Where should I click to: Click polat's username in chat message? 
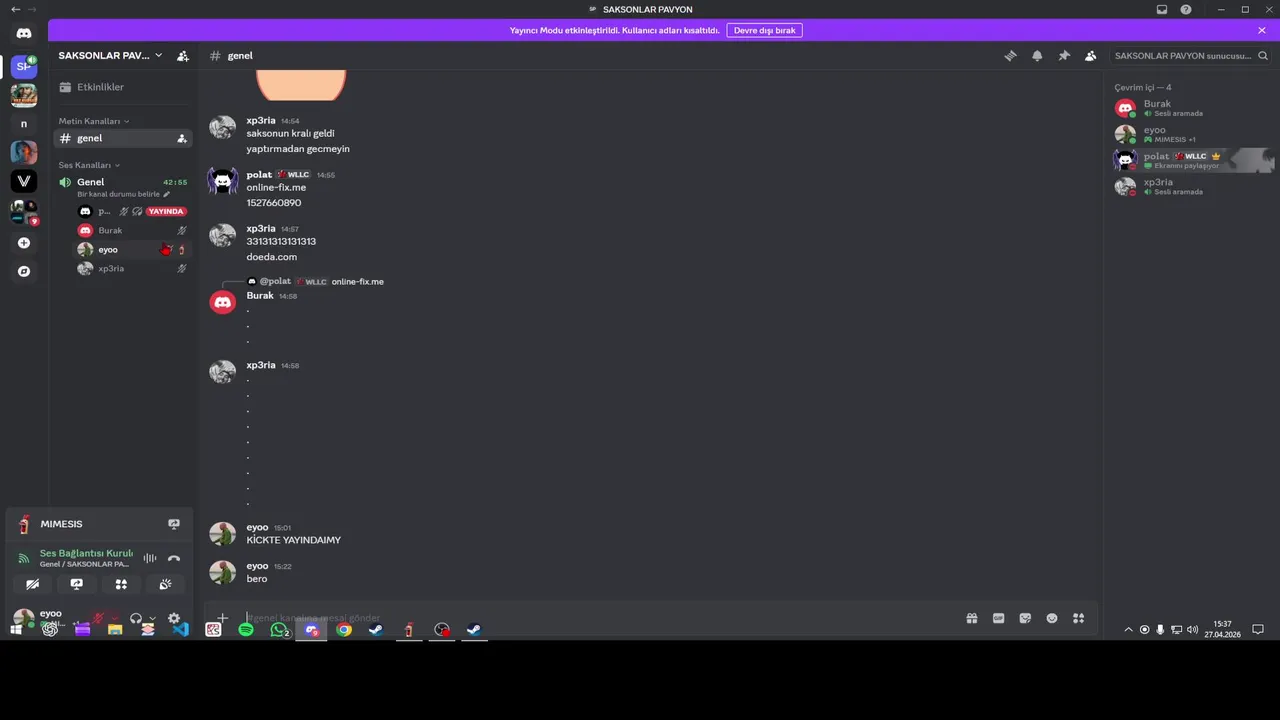pos(259,175)
